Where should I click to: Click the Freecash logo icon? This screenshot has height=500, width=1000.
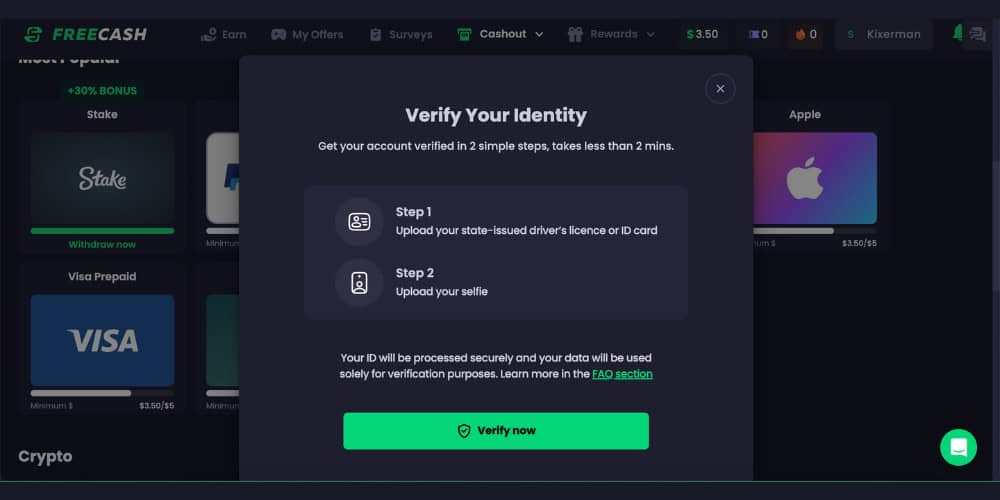click(x=33, y=34)
